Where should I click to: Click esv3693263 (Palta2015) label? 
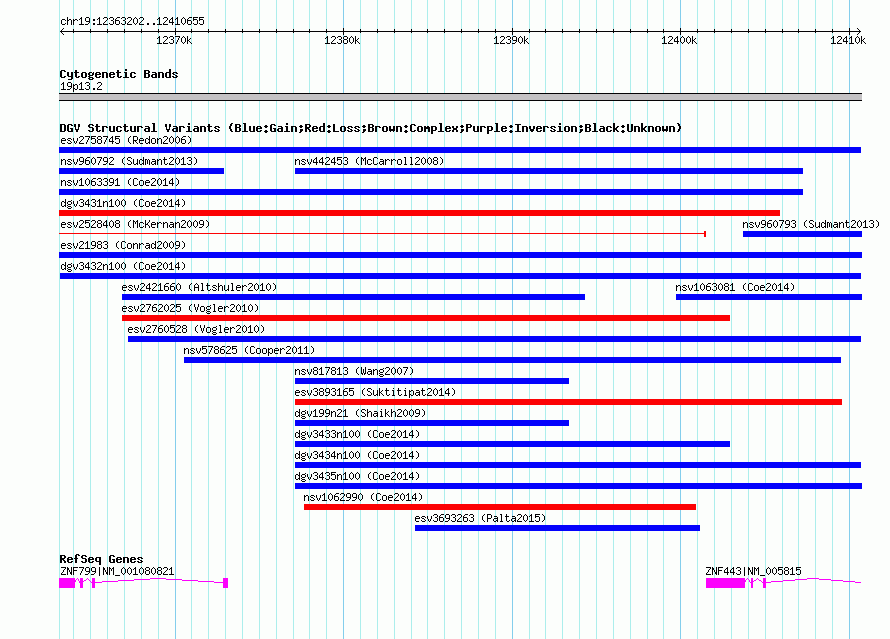pos(480,518)
